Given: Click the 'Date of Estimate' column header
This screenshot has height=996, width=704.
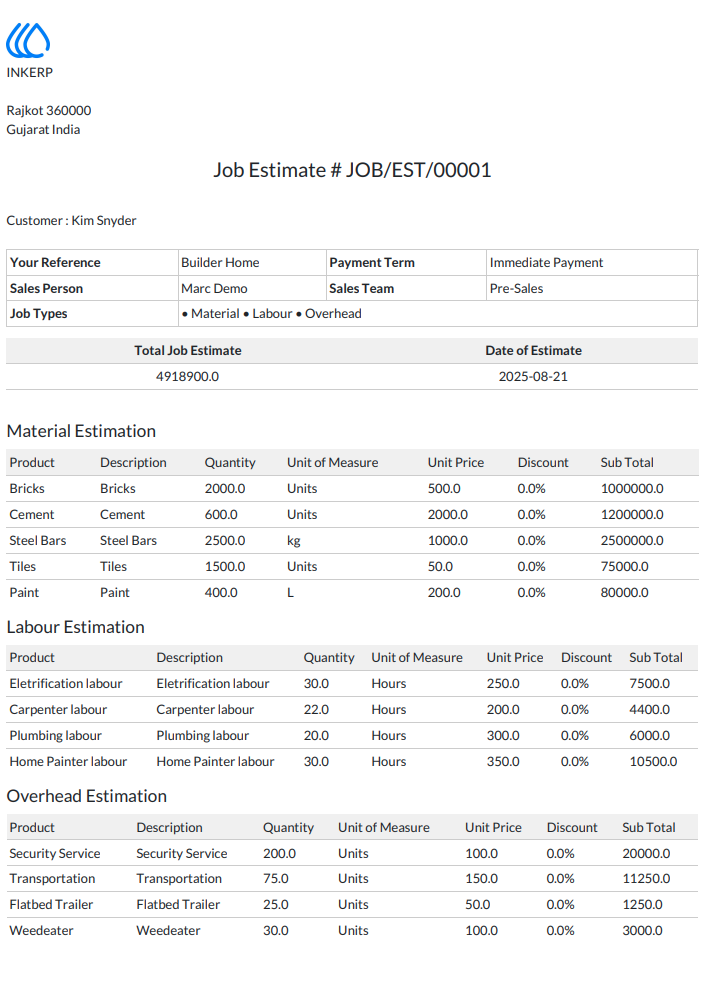Looking at the screenshot, I should click(533, 351).
